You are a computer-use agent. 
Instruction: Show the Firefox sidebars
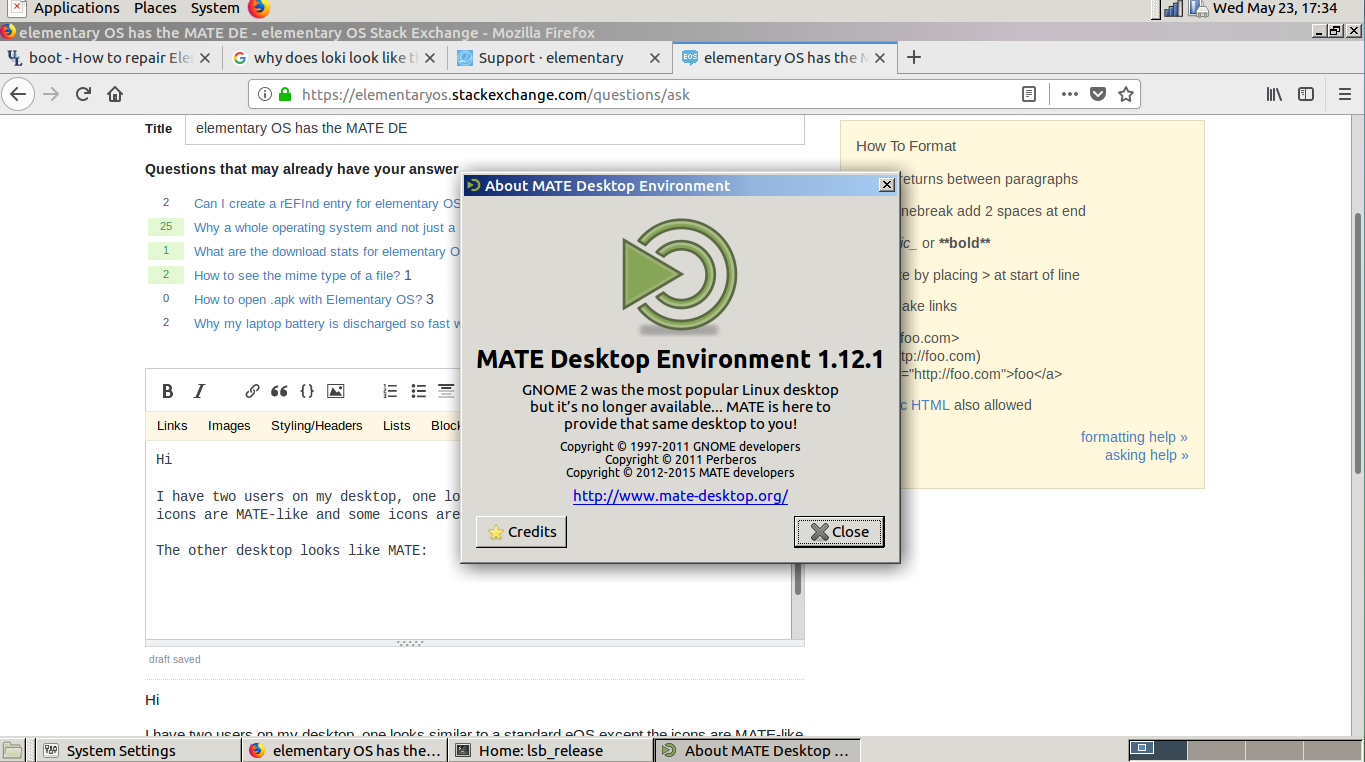click(x=1306, y=94)
